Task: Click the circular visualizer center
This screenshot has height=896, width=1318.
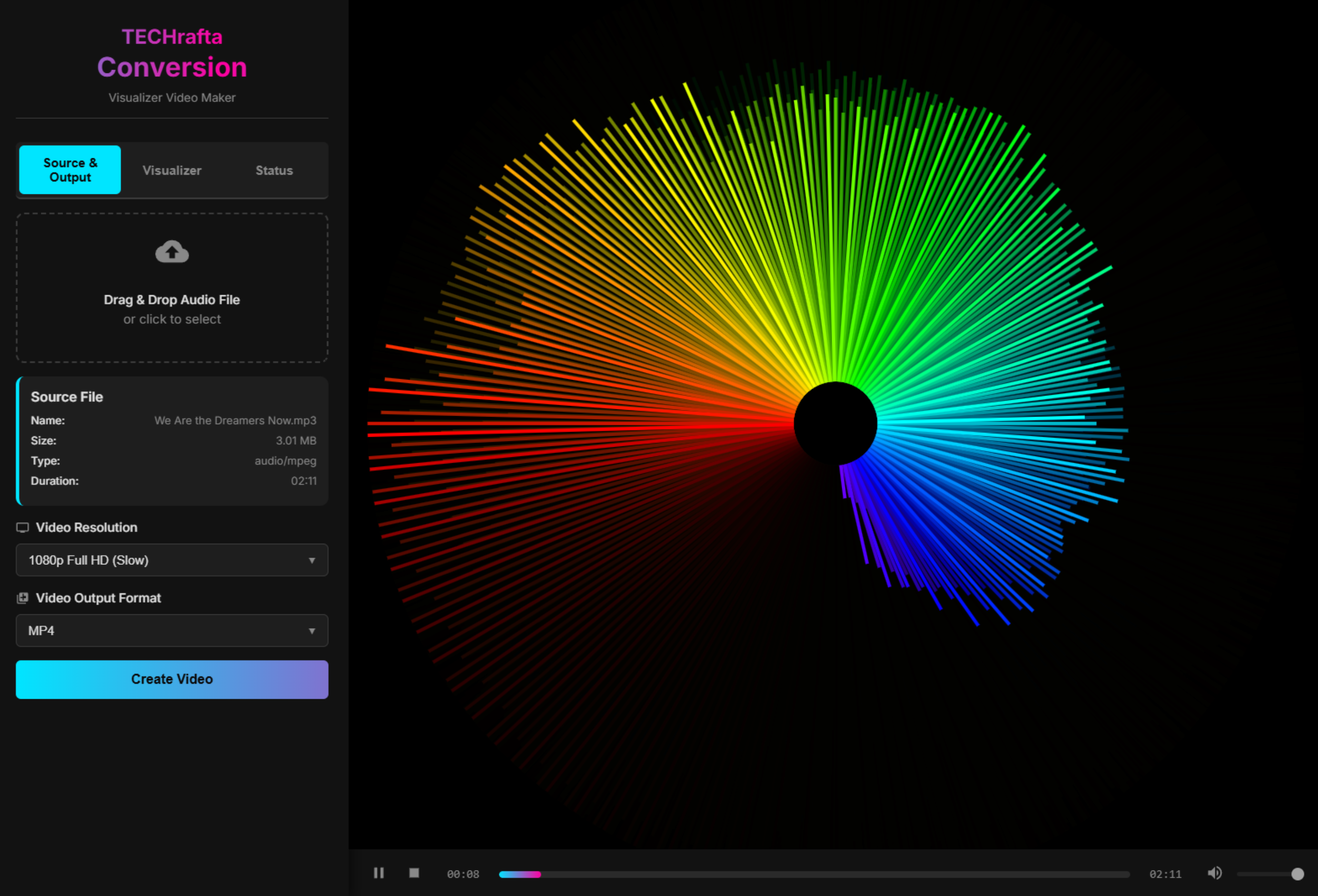Action: [835, 423]
